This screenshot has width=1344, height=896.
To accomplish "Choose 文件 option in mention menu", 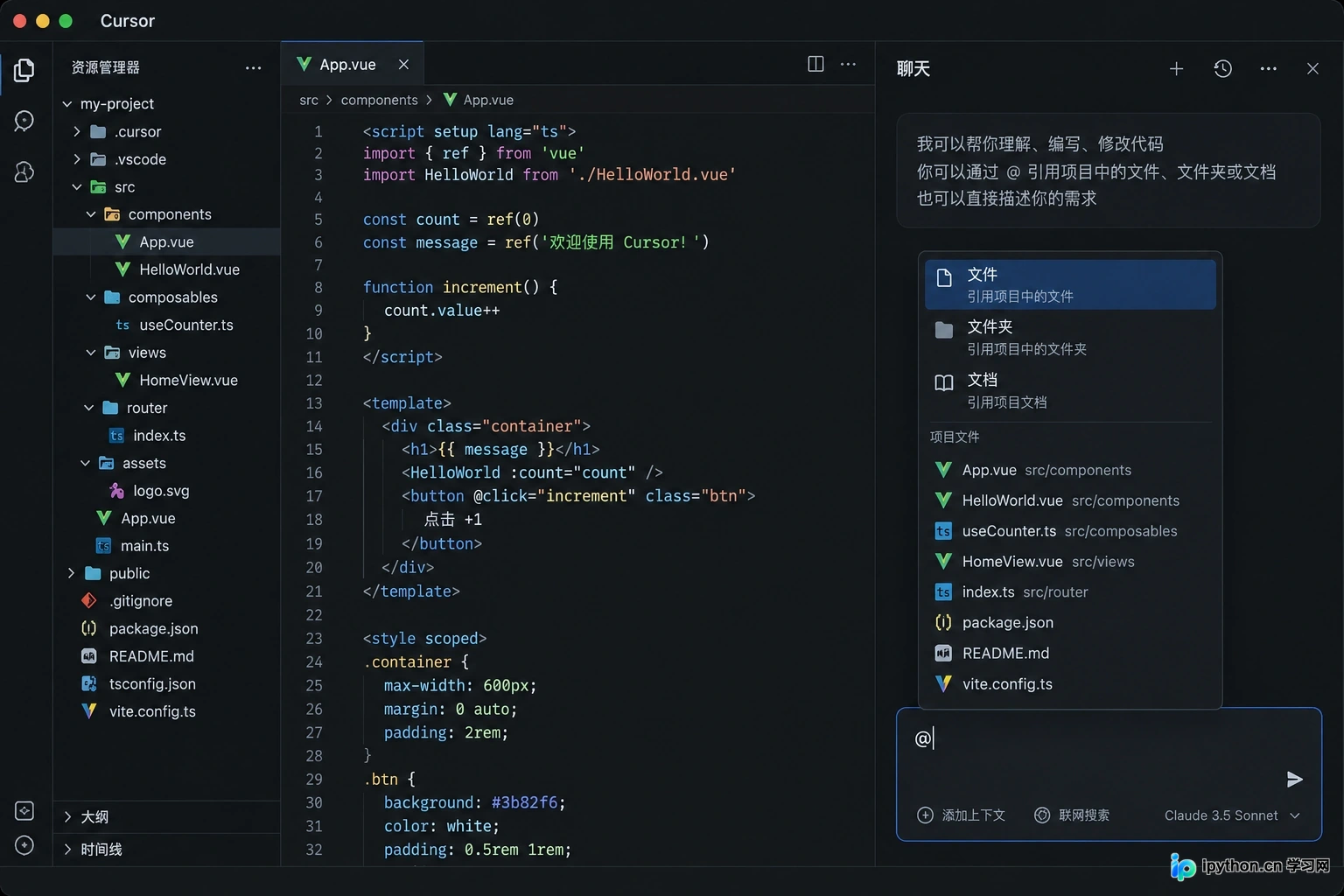I will [1070, 284].
